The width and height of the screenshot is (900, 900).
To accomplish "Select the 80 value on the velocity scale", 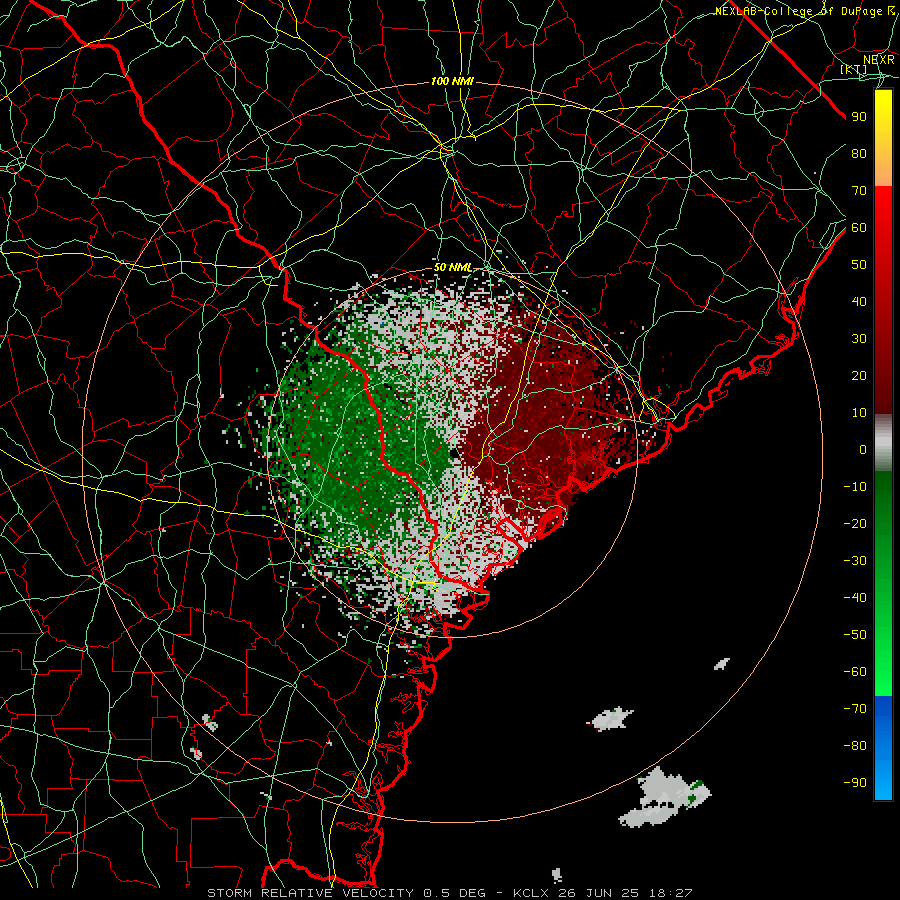I will (859, 153).
